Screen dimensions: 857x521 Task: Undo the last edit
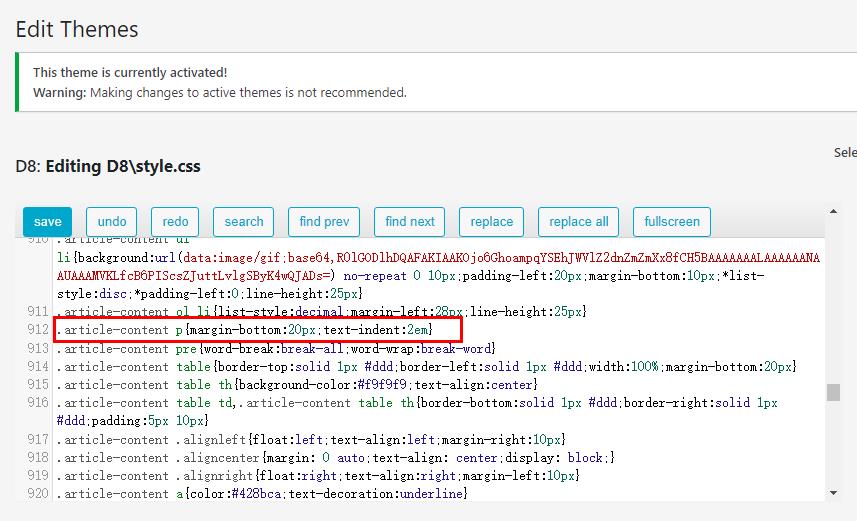pos(111,222)
